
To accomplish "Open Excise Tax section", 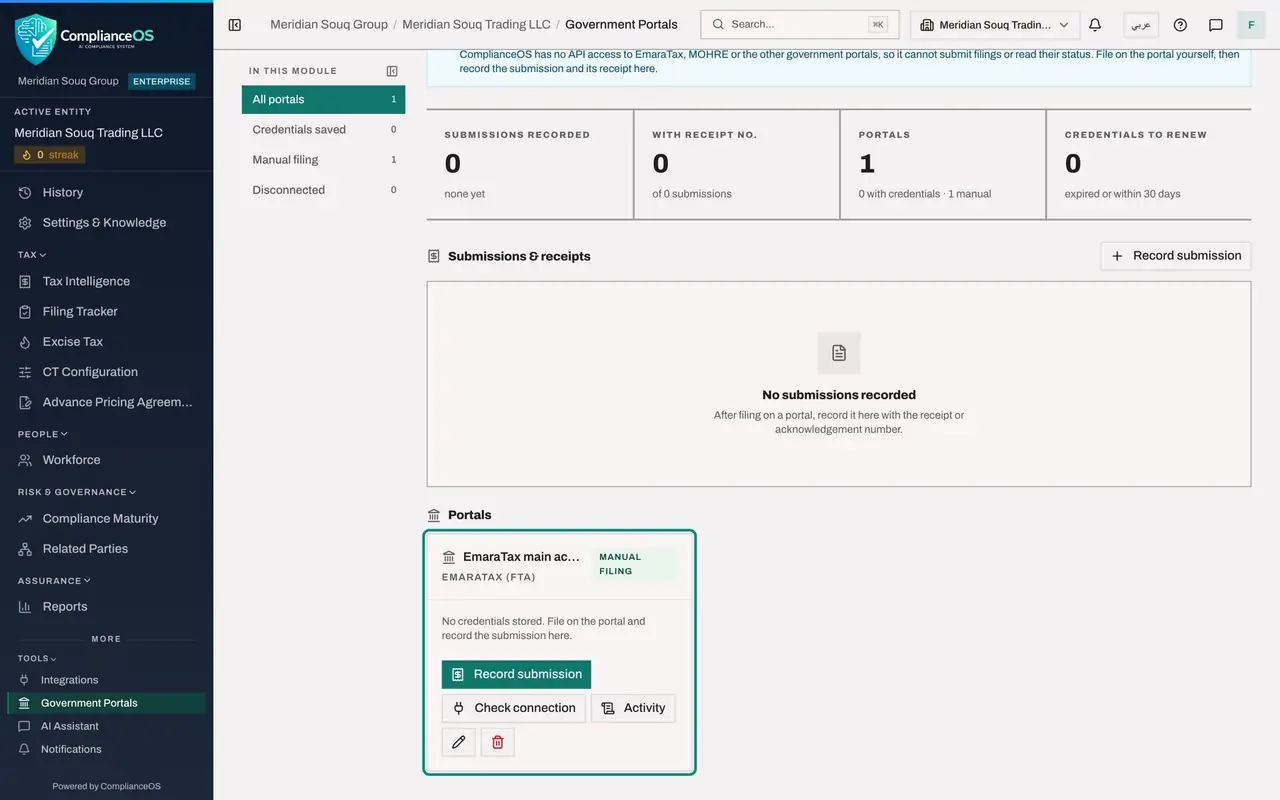I will (106, 341).
